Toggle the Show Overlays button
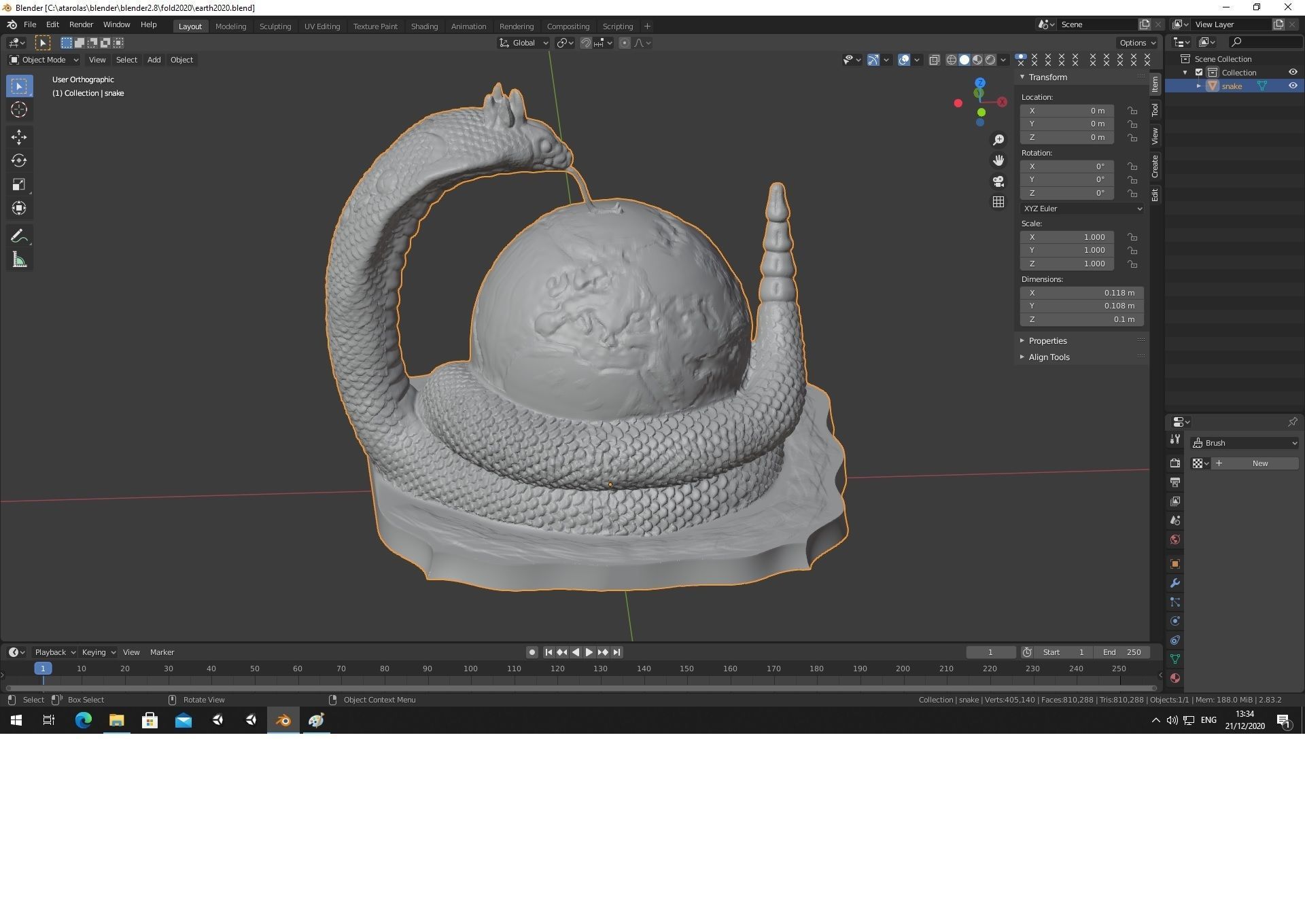 904,60
